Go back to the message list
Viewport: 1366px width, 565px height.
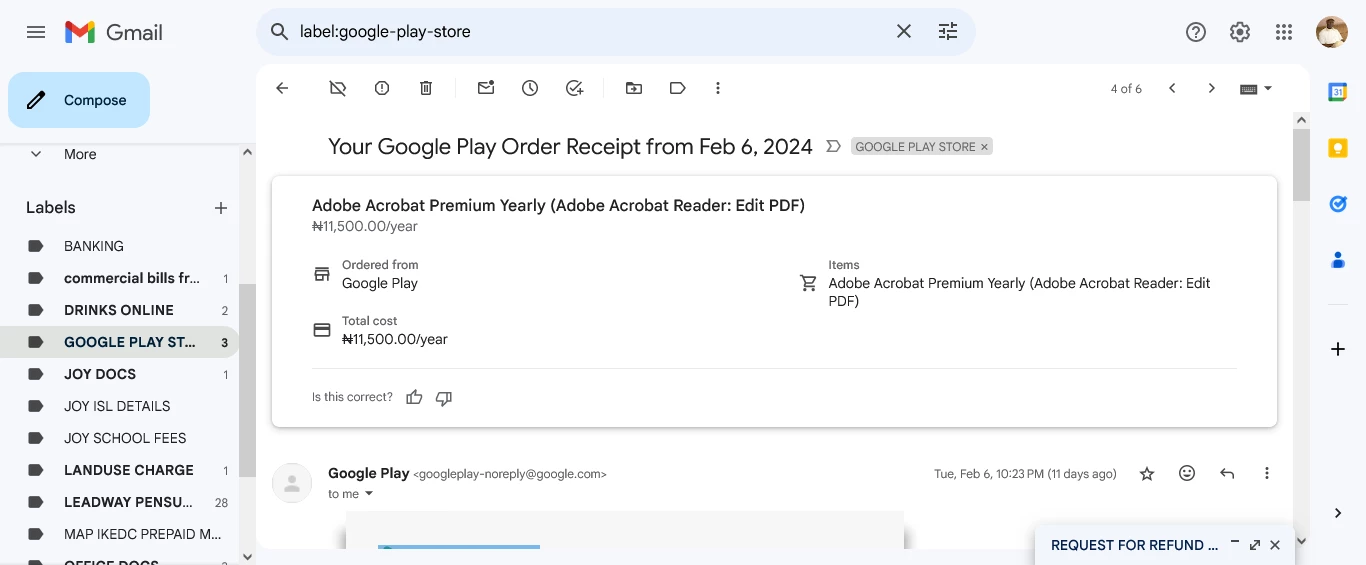click(282, 88)
